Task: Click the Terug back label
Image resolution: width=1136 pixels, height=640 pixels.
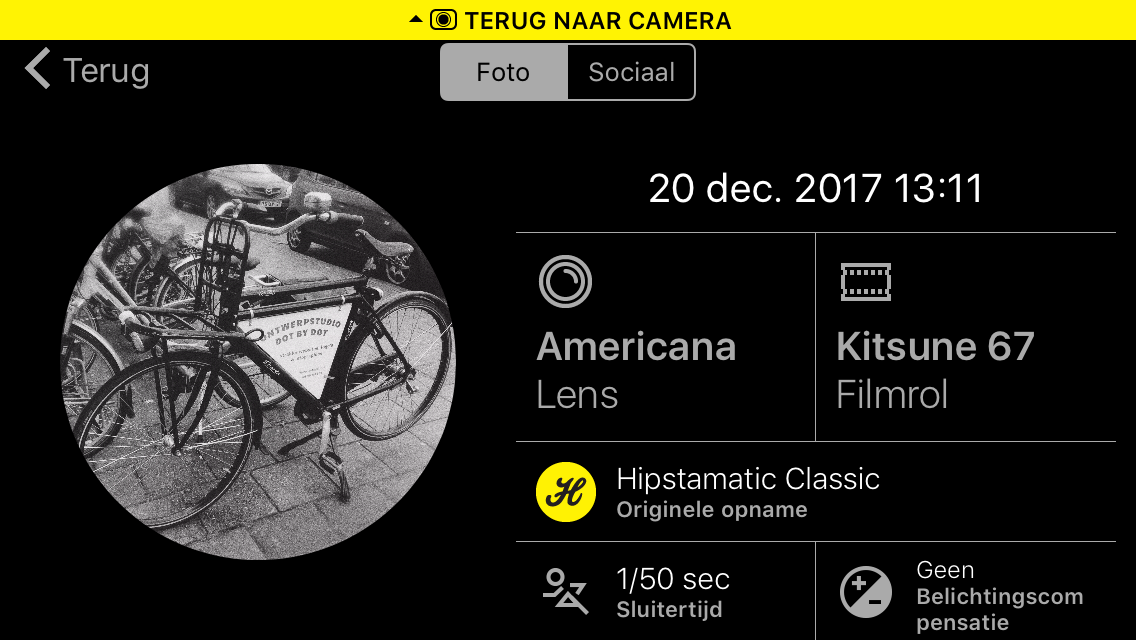Action: point(106,70)
